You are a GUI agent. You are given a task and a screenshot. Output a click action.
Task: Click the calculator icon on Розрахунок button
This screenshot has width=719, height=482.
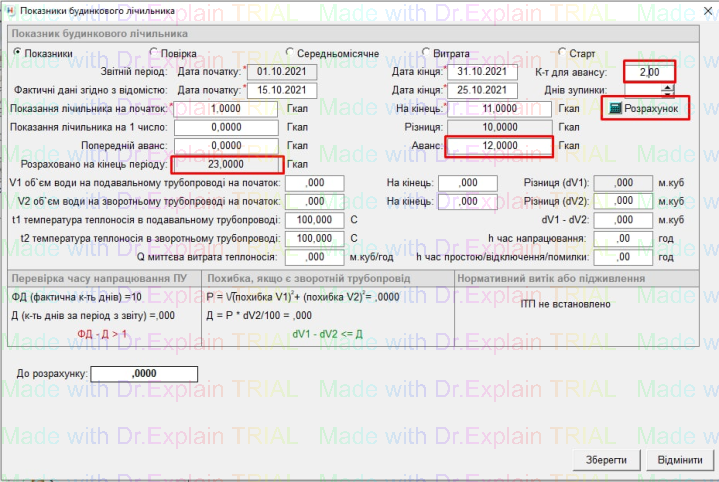tap(615, 108)
